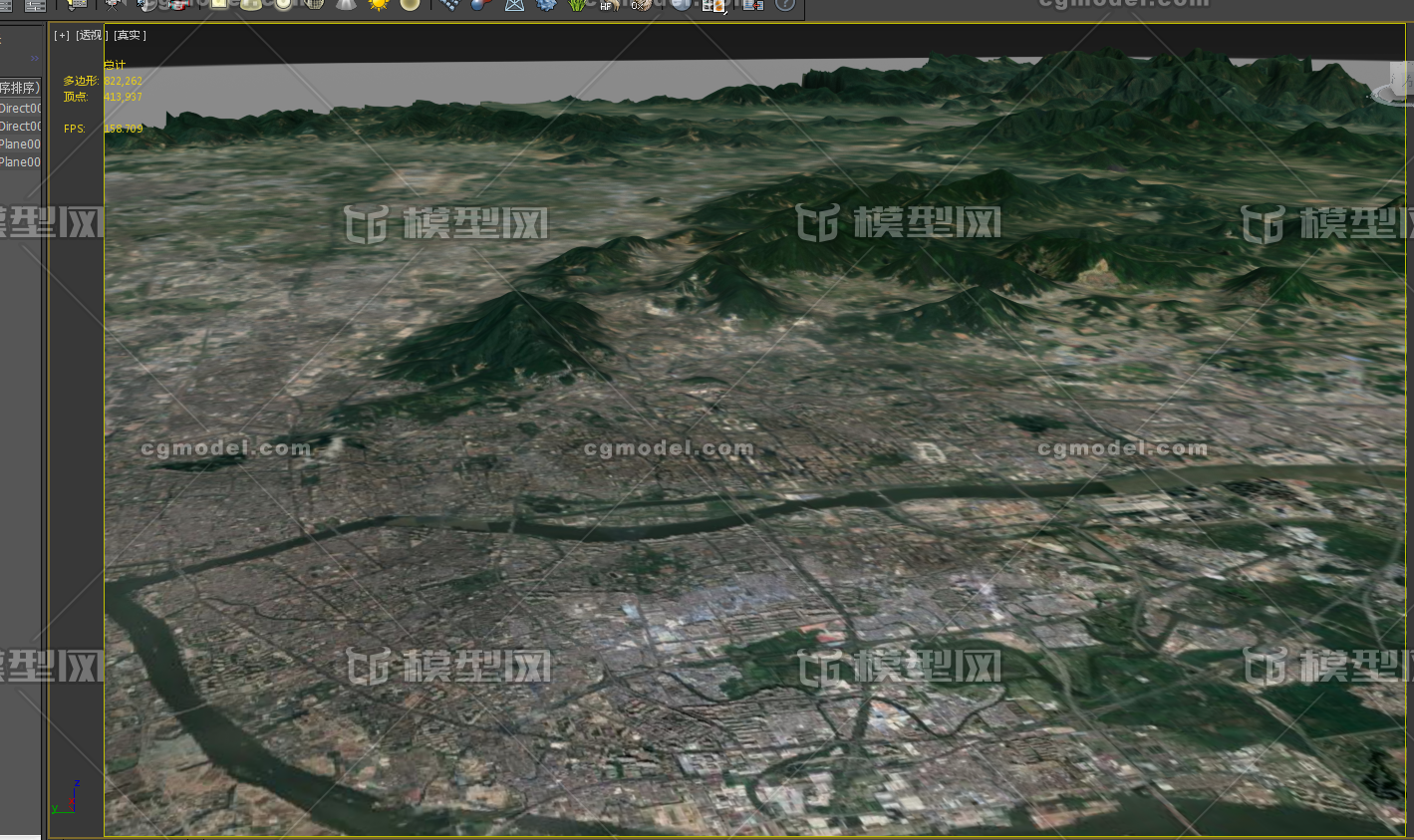Click the 序排序 sort column header
This screenshot has width=1414, height=840.
point(20,88)
